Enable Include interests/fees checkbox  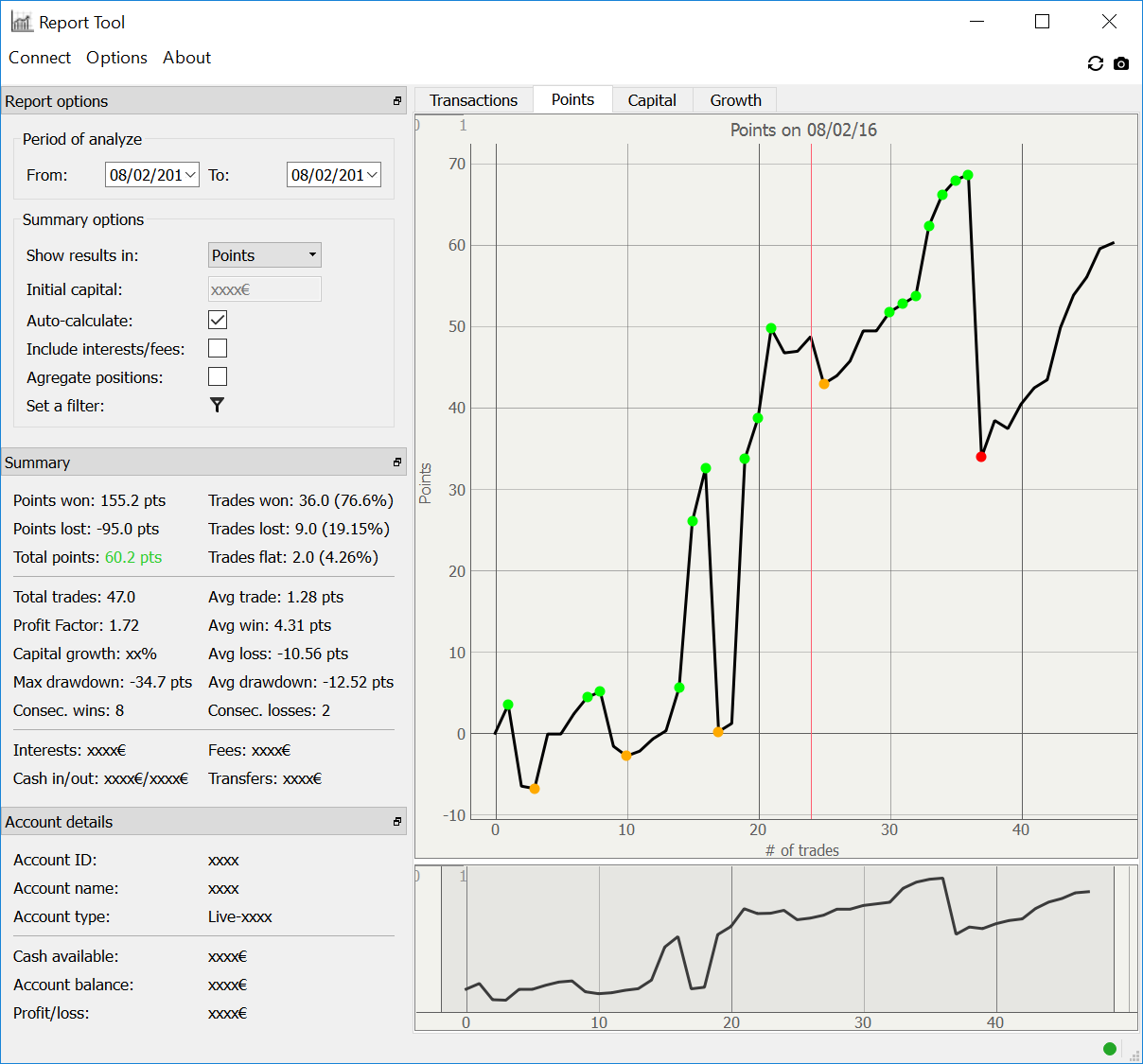pos(218,348)
